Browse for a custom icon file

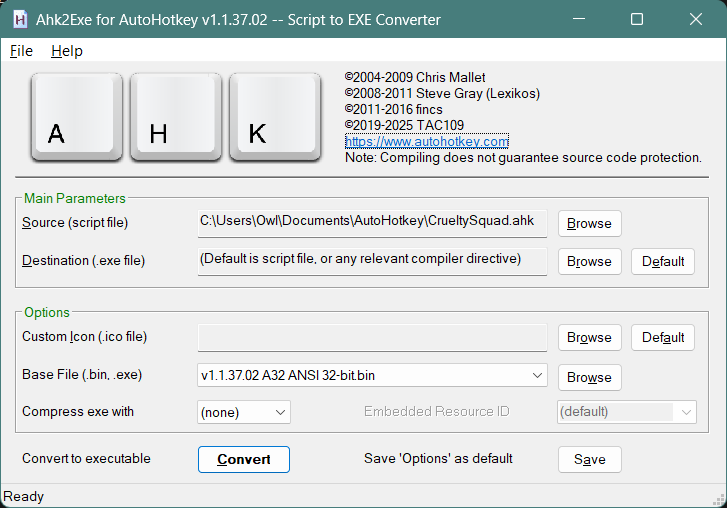pyautogui.click(x=589, y=337)
